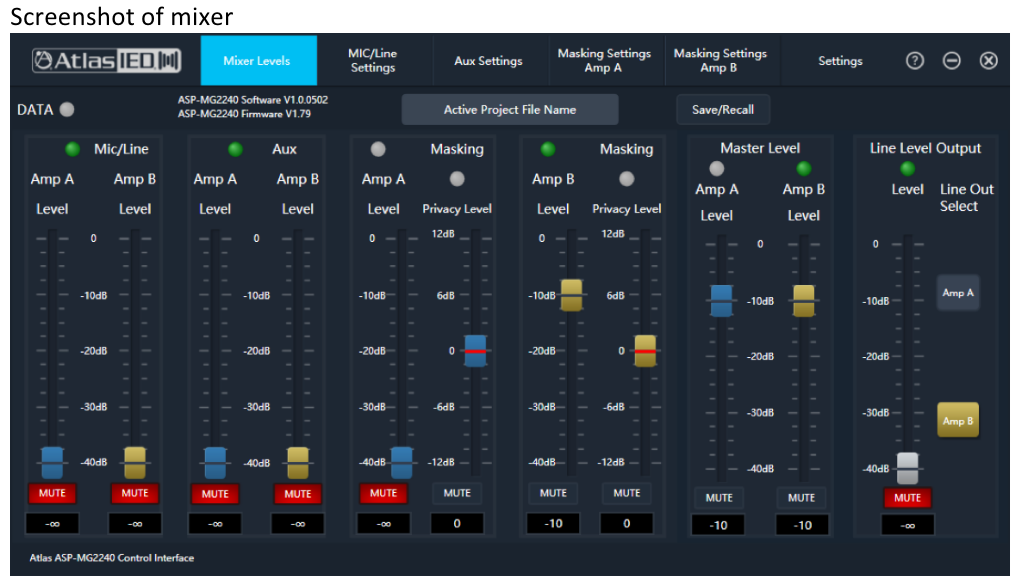Click Masking Amp A Level value box
The image size is (1021, 583).
(384, 523)
